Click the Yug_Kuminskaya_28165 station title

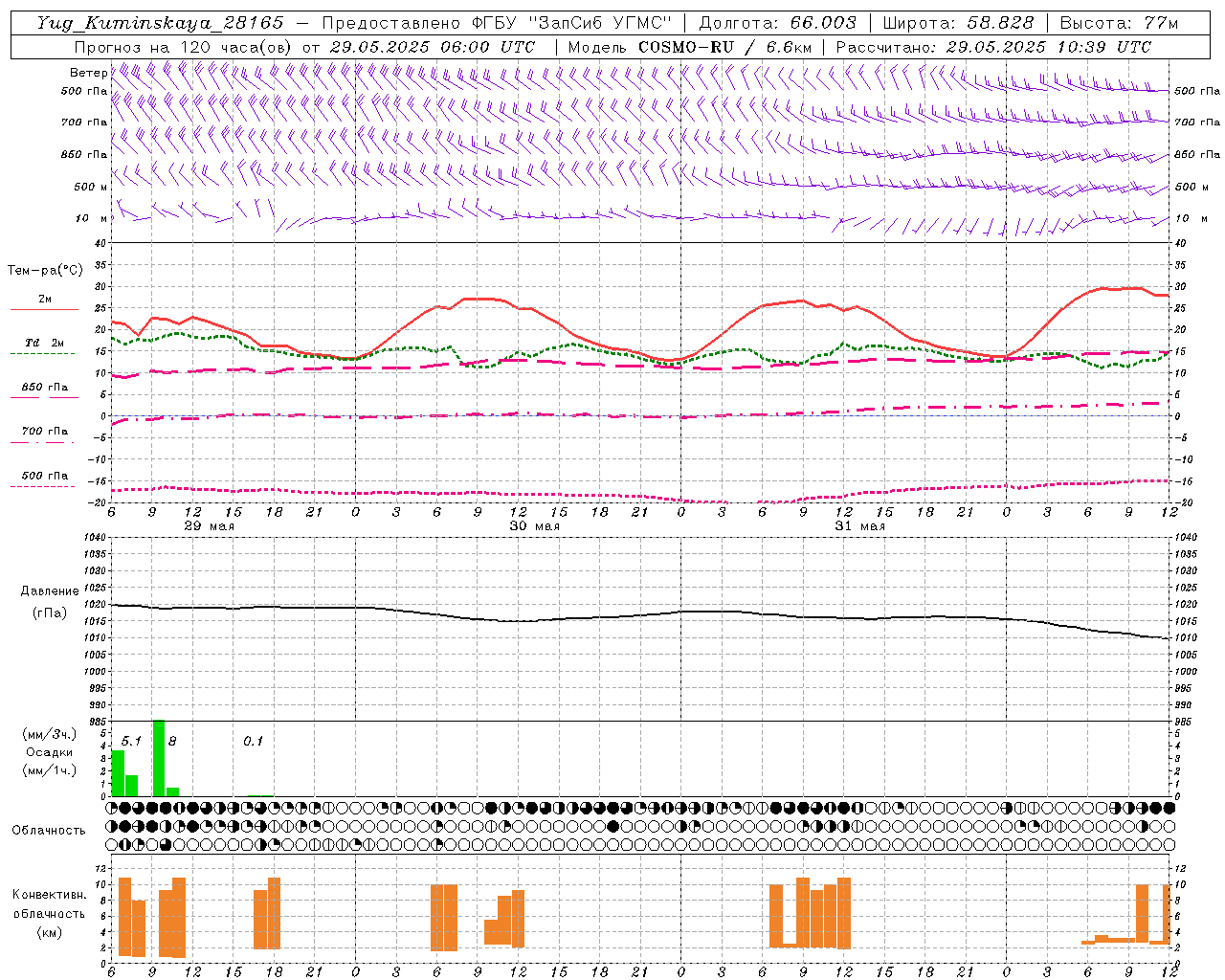tap(160, 23)
